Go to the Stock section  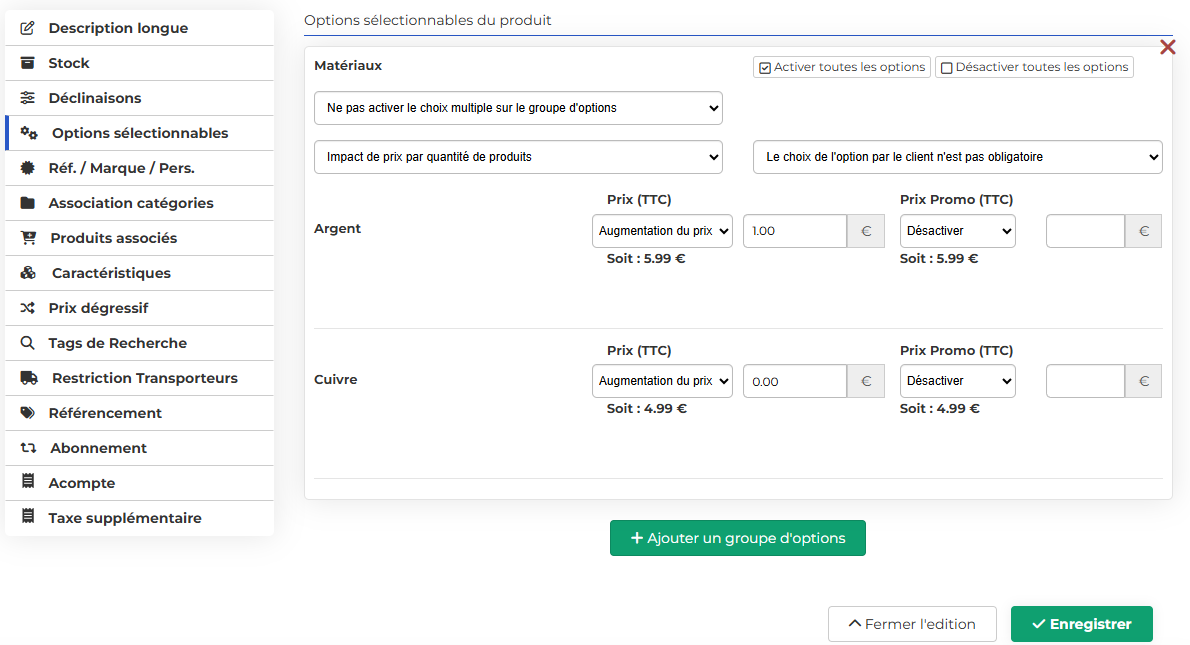pyautogui.click(x=140, y=63)
